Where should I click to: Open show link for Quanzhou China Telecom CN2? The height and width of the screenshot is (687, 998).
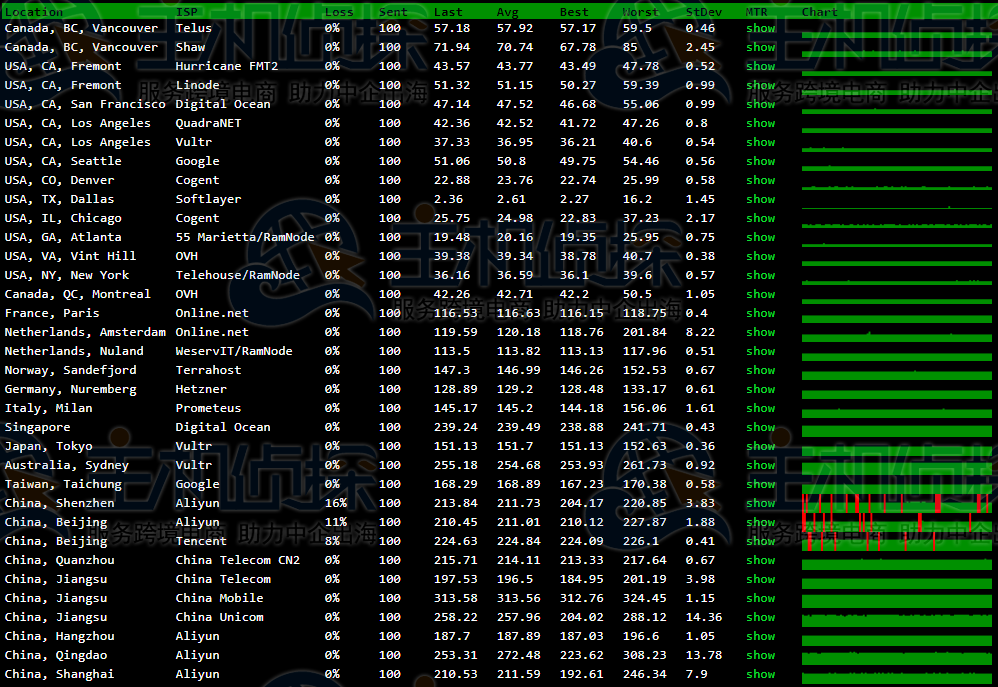(761, 560)
